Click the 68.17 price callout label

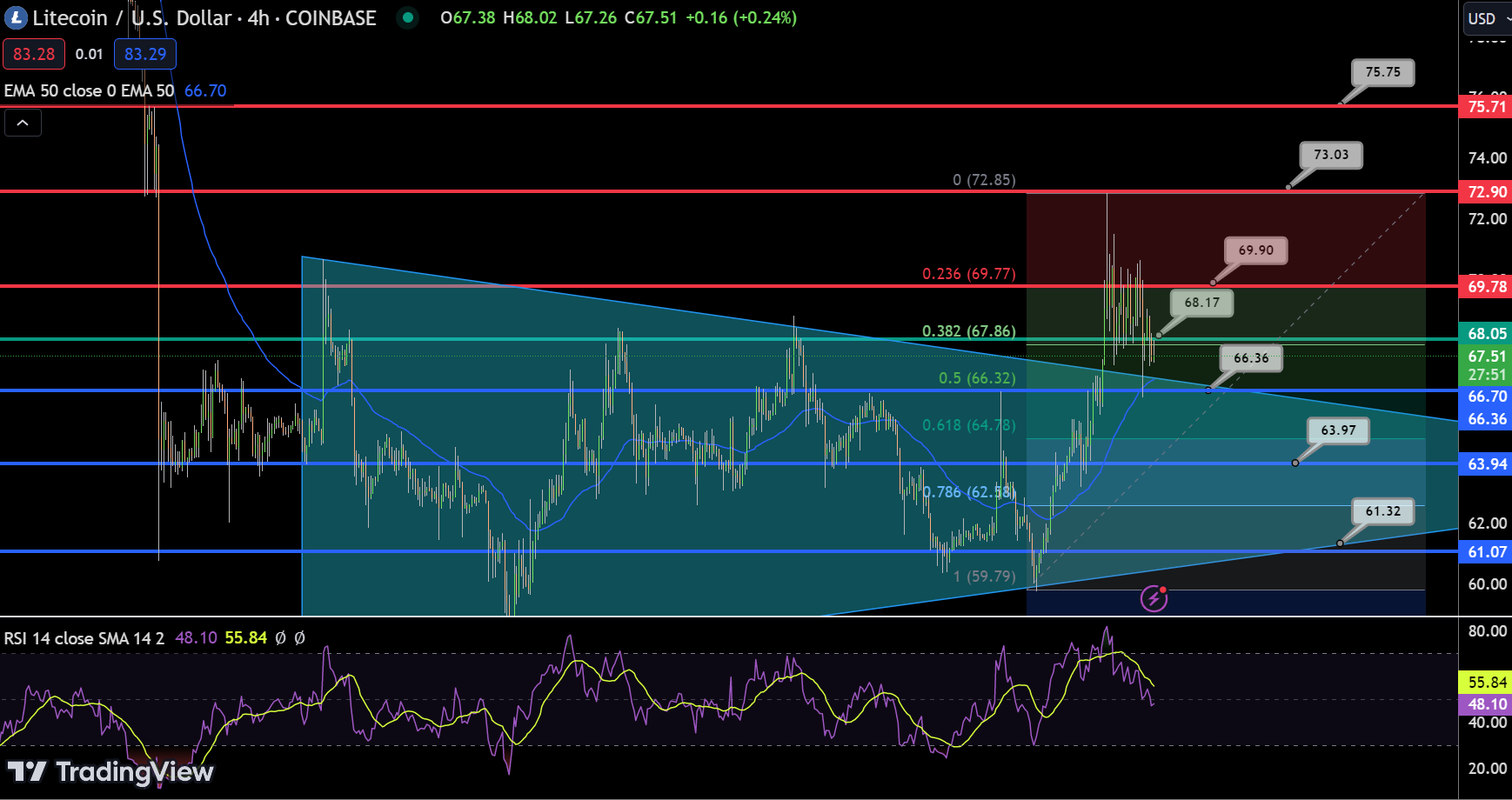pos(1202,303)
